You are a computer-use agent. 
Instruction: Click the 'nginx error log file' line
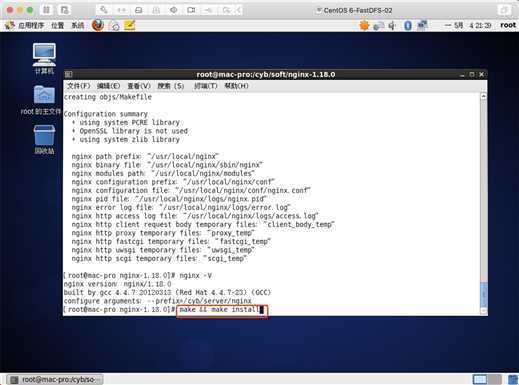tap(181, 207)
